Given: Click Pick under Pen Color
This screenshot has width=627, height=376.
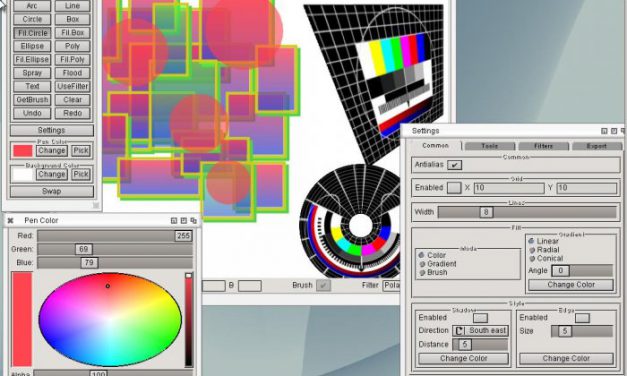Looking at the screenshot, I should (81, 151).
